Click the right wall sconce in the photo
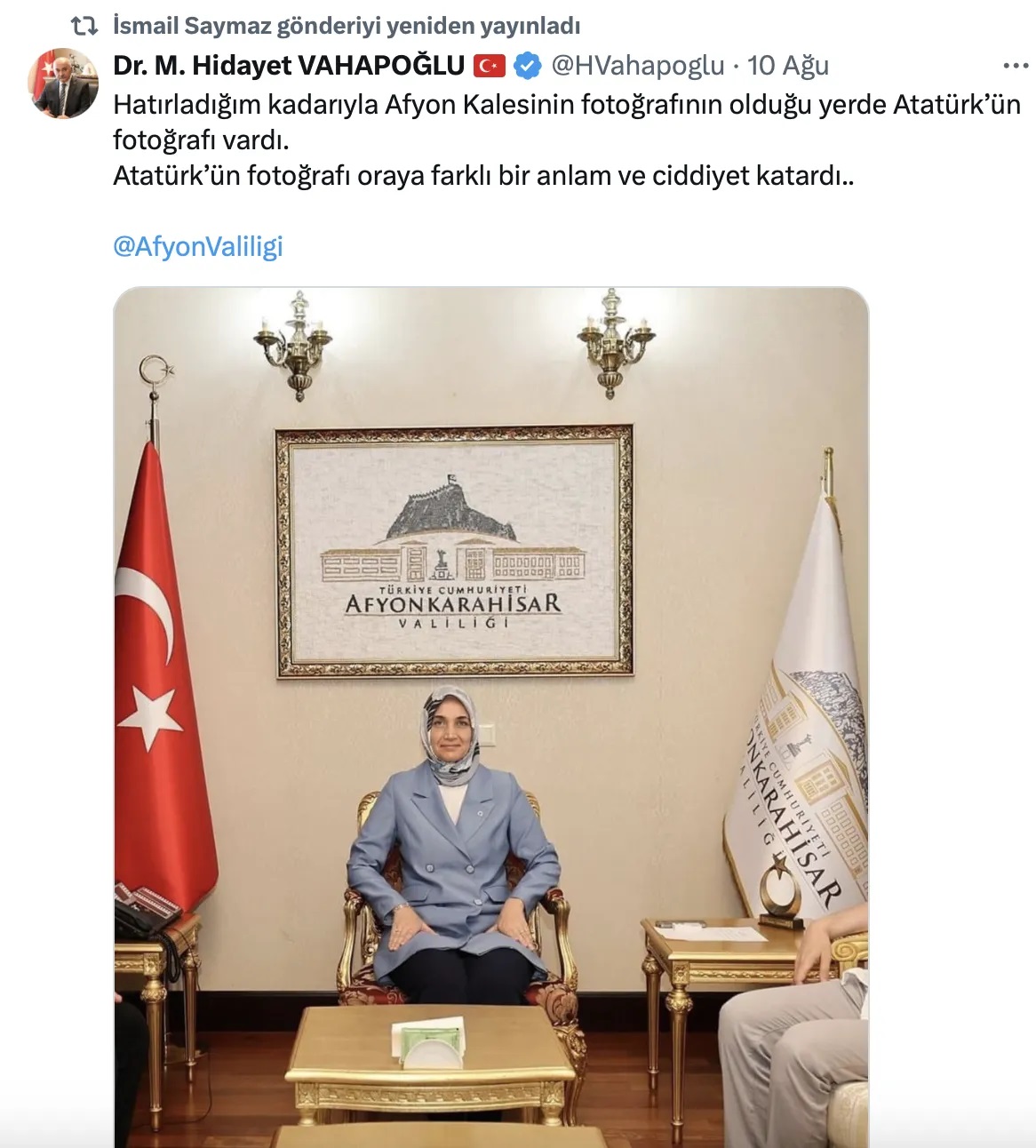The width and height of the screenshot is (1036, 1148). (x=615, y=343)
